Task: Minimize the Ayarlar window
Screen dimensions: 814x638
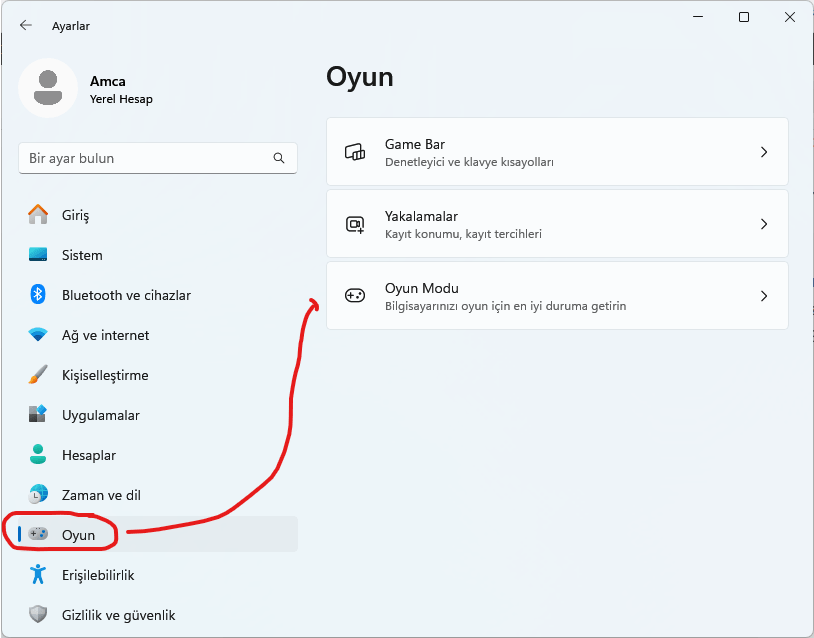Action: click(x=698, y=17)
